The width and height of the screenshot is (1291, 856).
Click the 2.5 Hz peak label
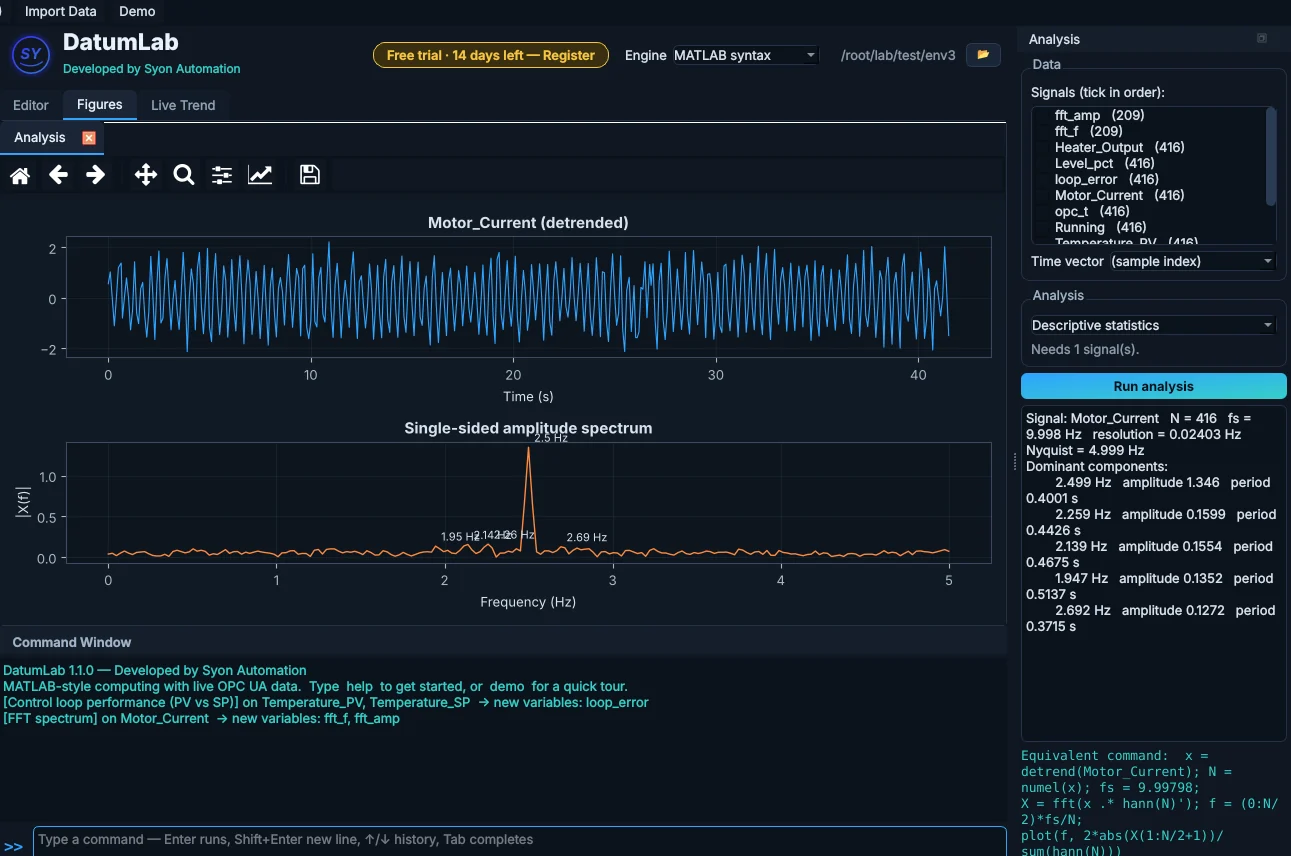551,438
